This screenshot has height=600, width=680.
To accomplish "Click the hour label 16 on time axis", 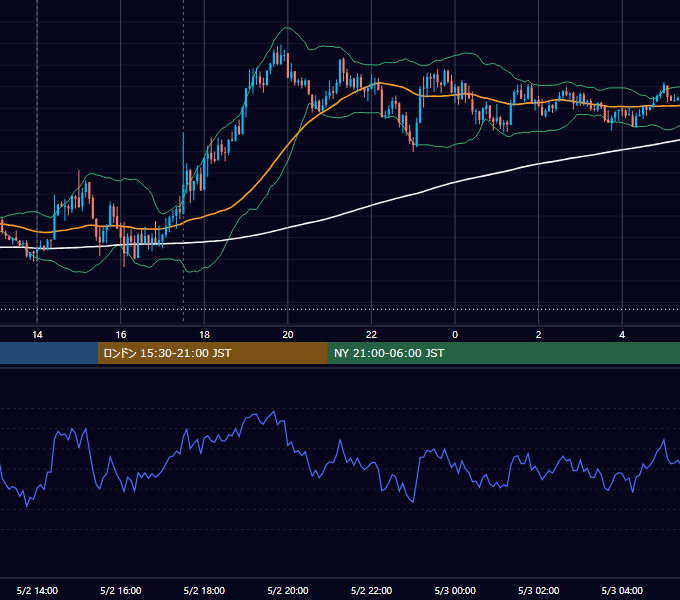I will point(121,335).
